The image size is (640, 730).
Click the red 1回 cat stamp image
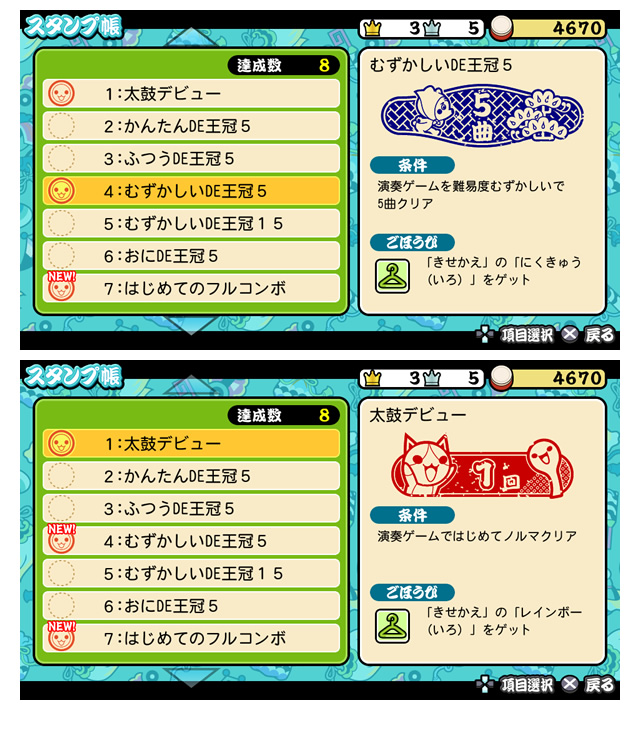(x=483, y=466)
